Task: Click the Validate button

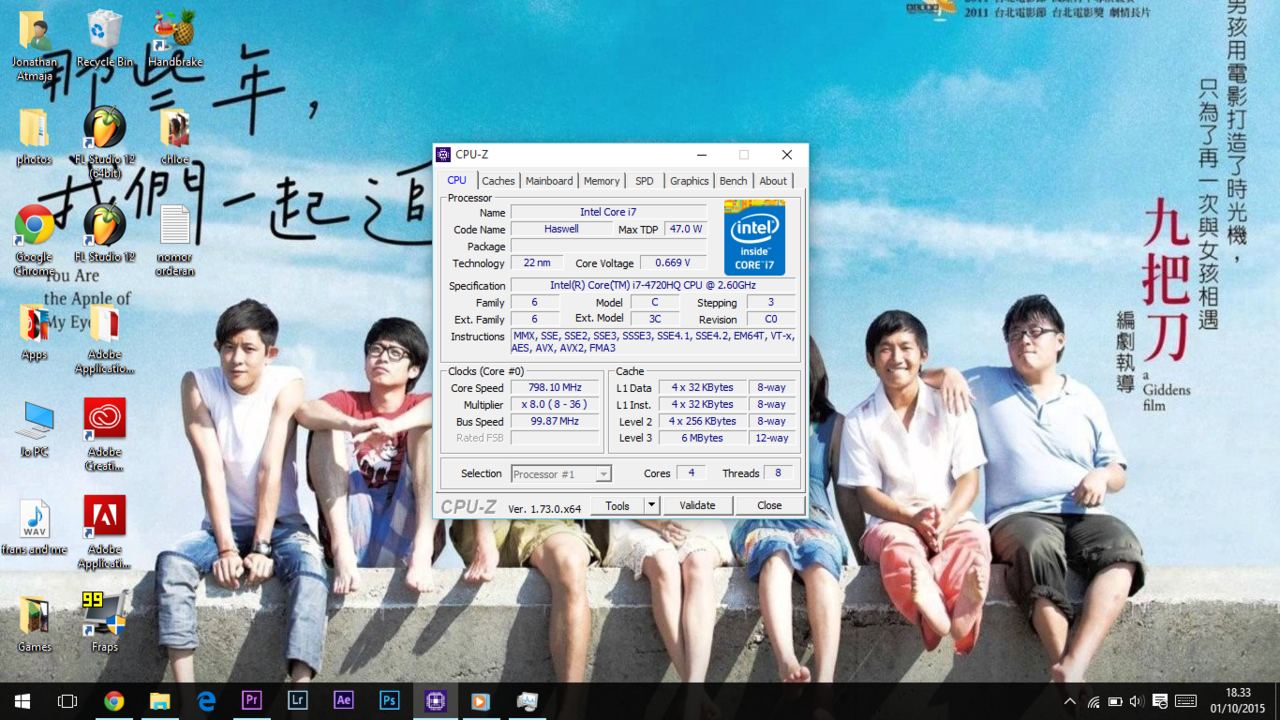Action: [697, 506]
